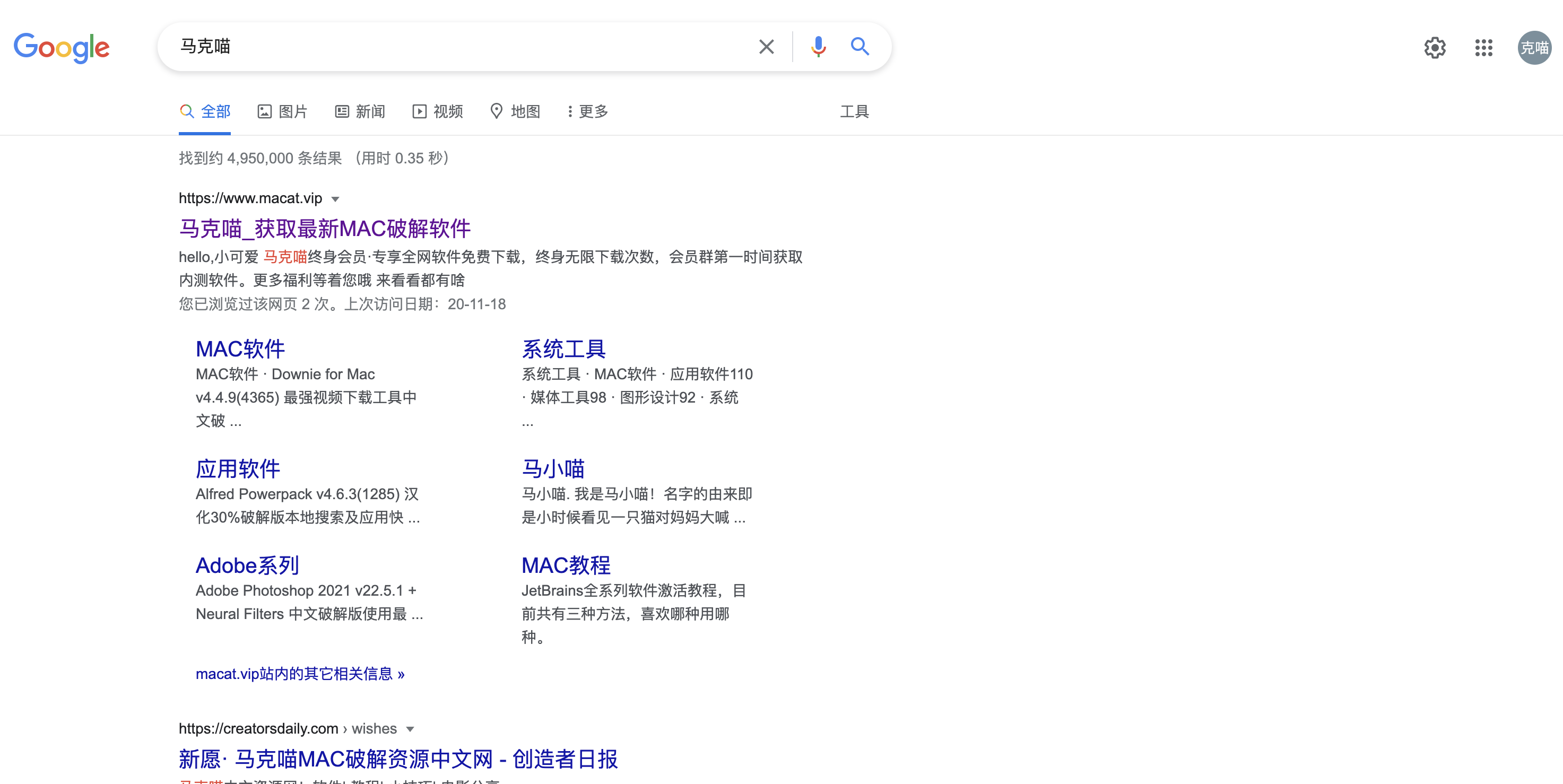Click the red highlighted 马克喵 in snippet
The image size is (1563, 784).
pos(285,257)
